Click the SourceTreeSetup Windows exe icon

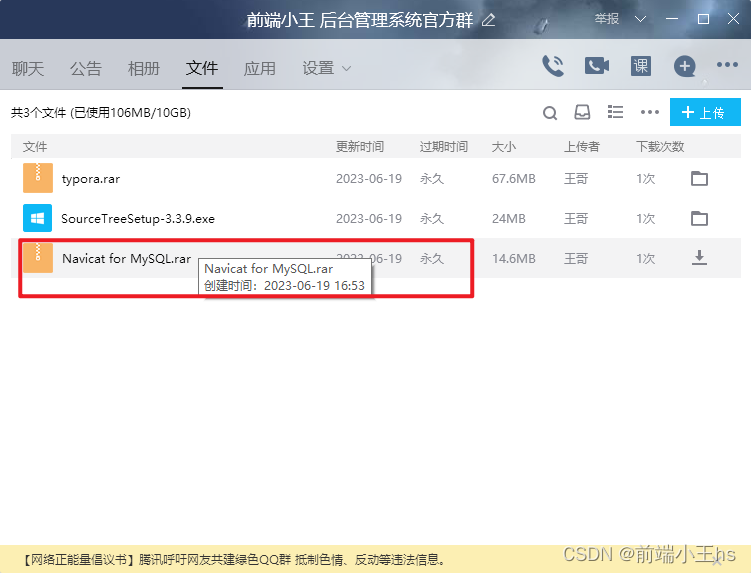37,218
